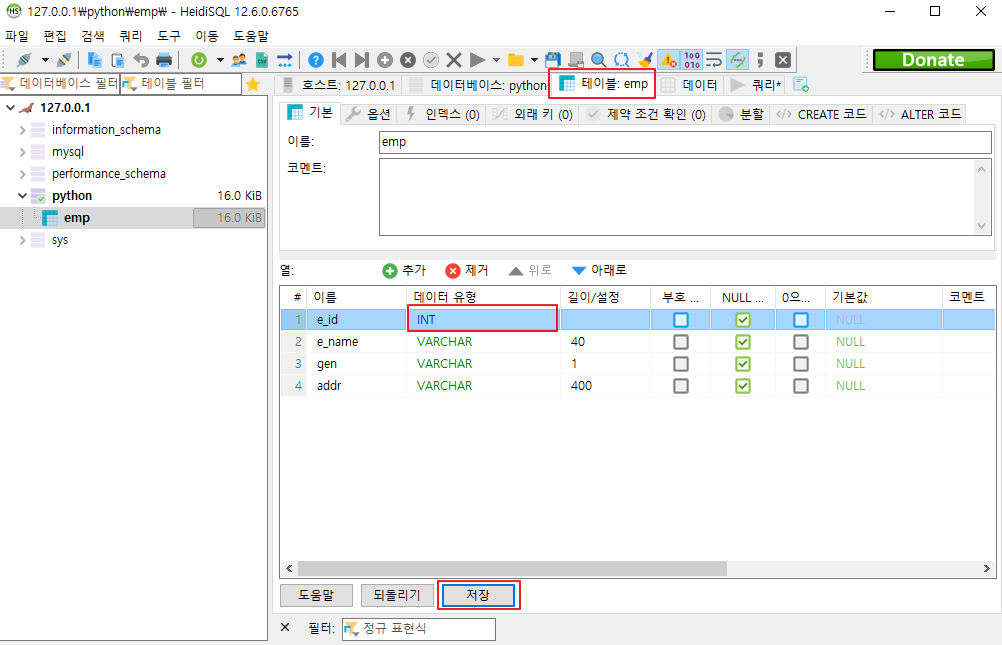
Task: Toggle Allow NULL checkbox for e_name
Action: pos(743,342)
